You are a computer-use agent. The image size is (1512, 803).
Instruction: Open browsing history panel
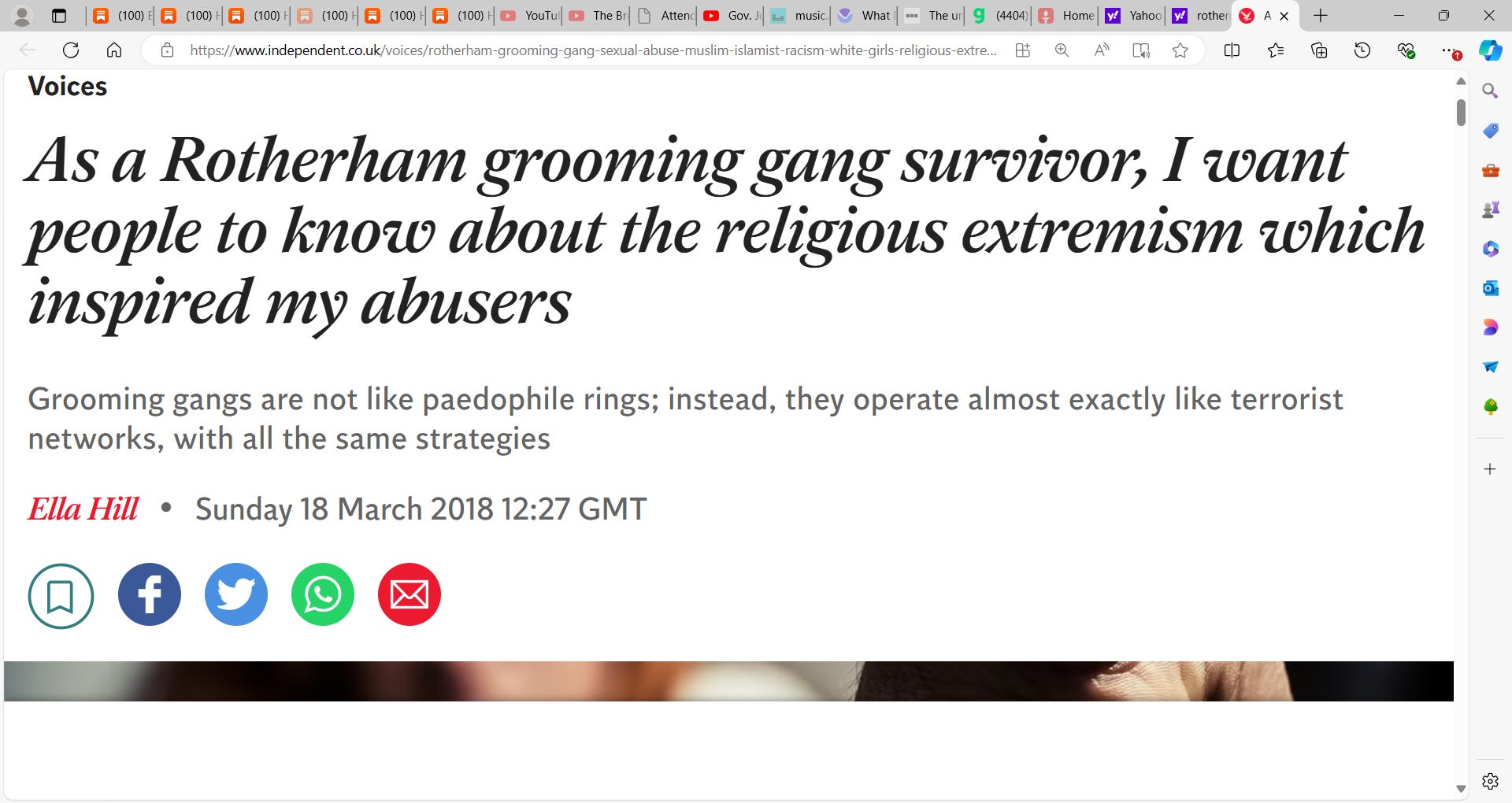point(1362,50)
